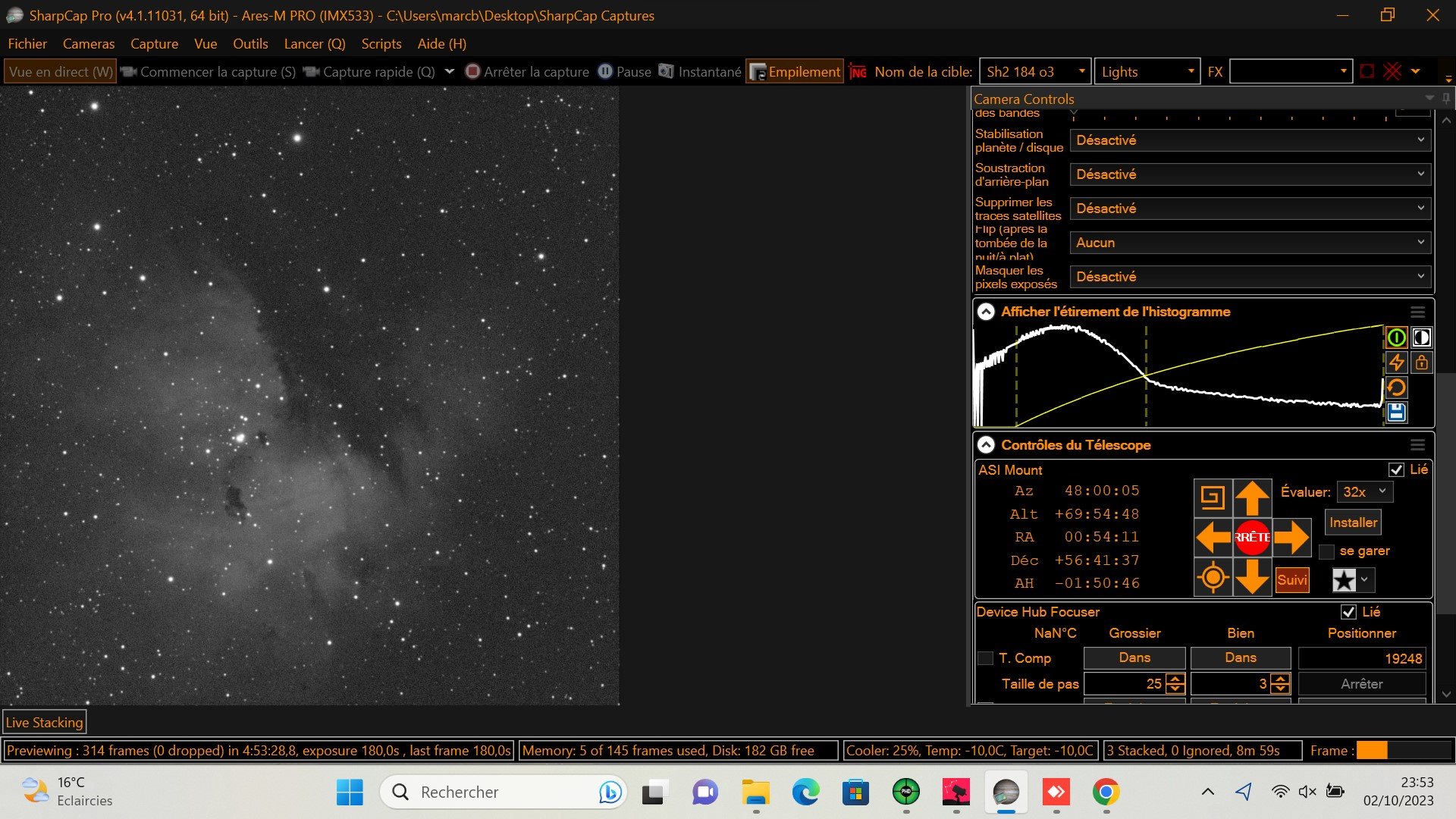Click the star favorites icon in telescope controls

point(1344,581)
